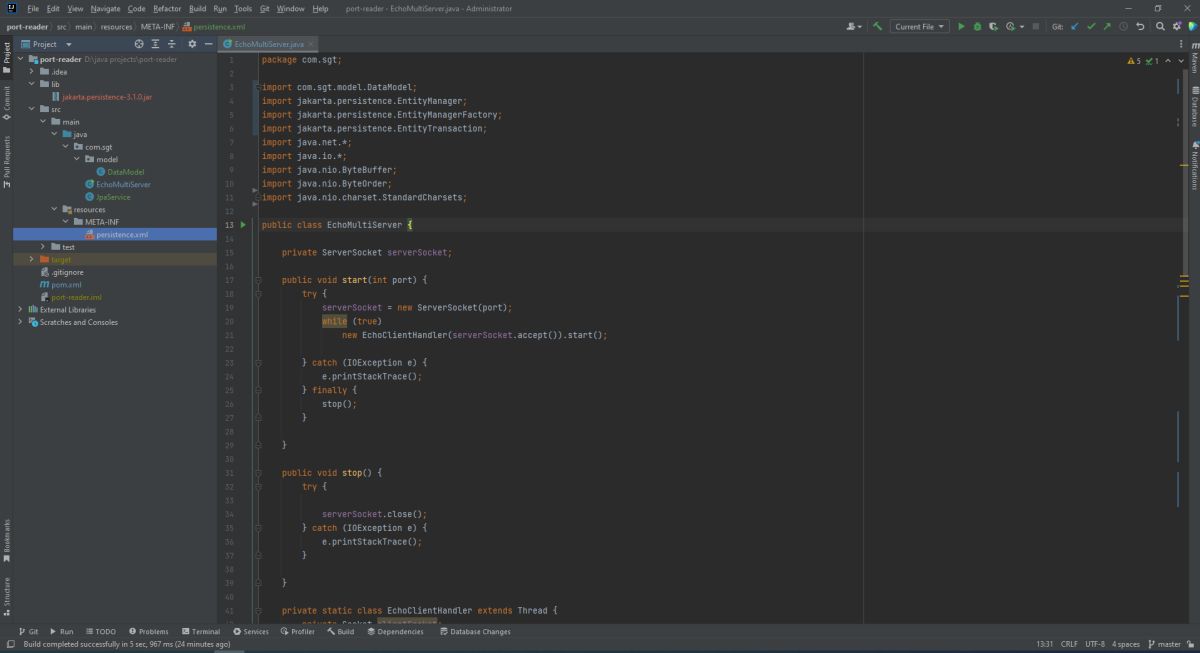1200x653 pixels.
Task: Hide the Project panel with minus icon
Action: [x=208, y=44]
